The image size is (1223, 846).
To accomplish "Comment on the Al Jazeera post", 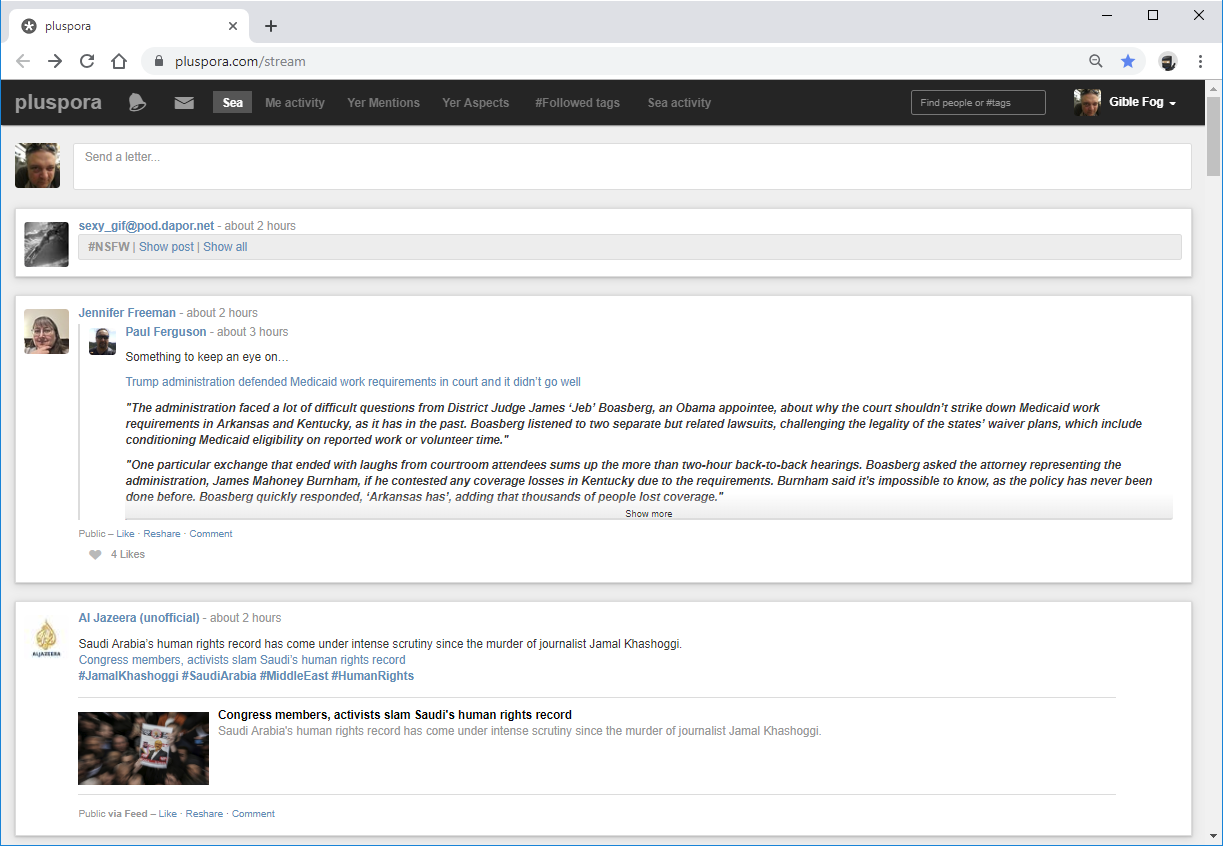I will [253, 814].
